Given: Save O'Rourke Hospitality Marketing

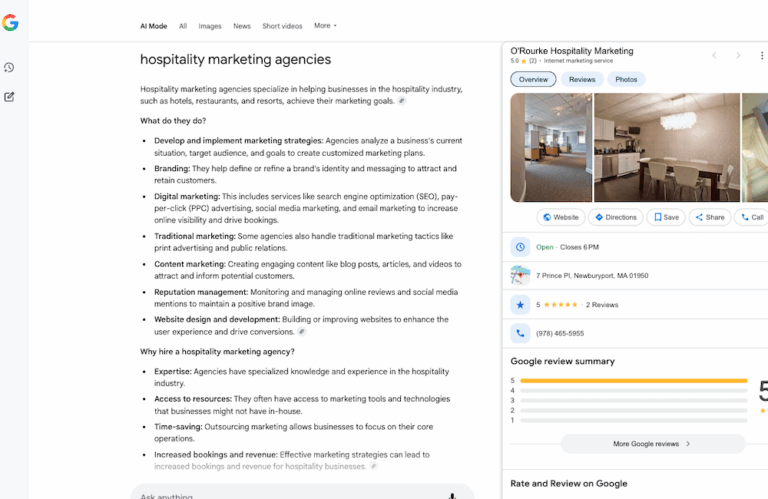Looking at the screenshot, I should pyautogui.click(x=666, y=217).
